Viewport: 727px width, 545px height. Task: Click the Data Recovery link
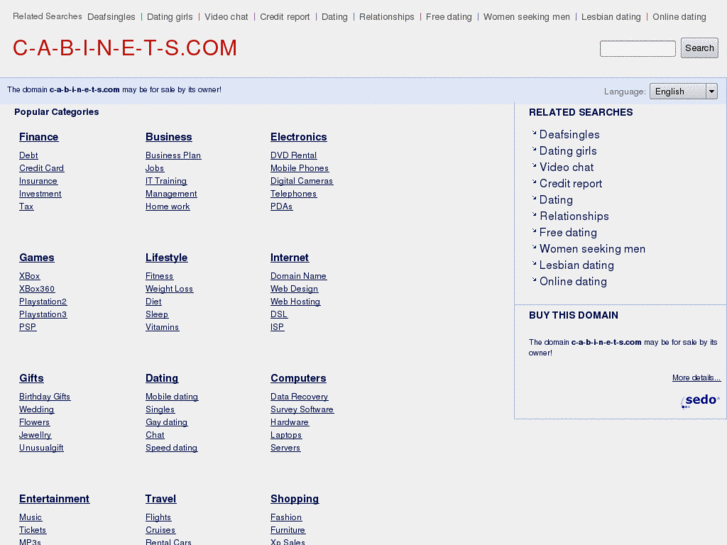click(300, 397)
